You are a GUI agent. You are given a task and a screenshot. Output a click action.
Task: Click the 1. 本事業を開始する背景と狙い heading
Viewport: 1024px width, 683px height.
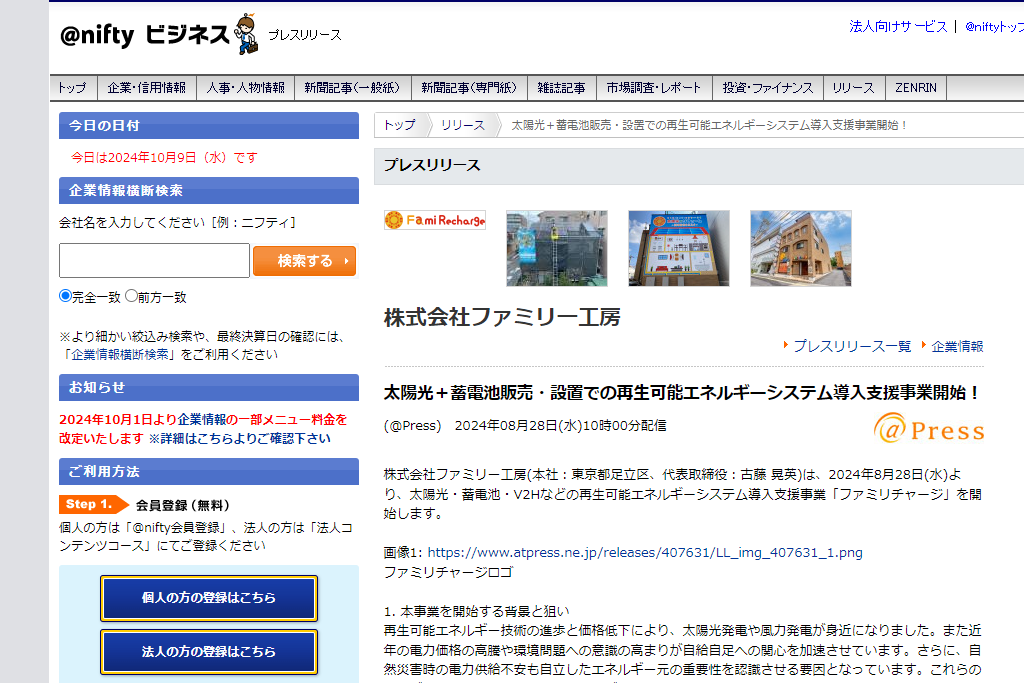pos(477,611)
